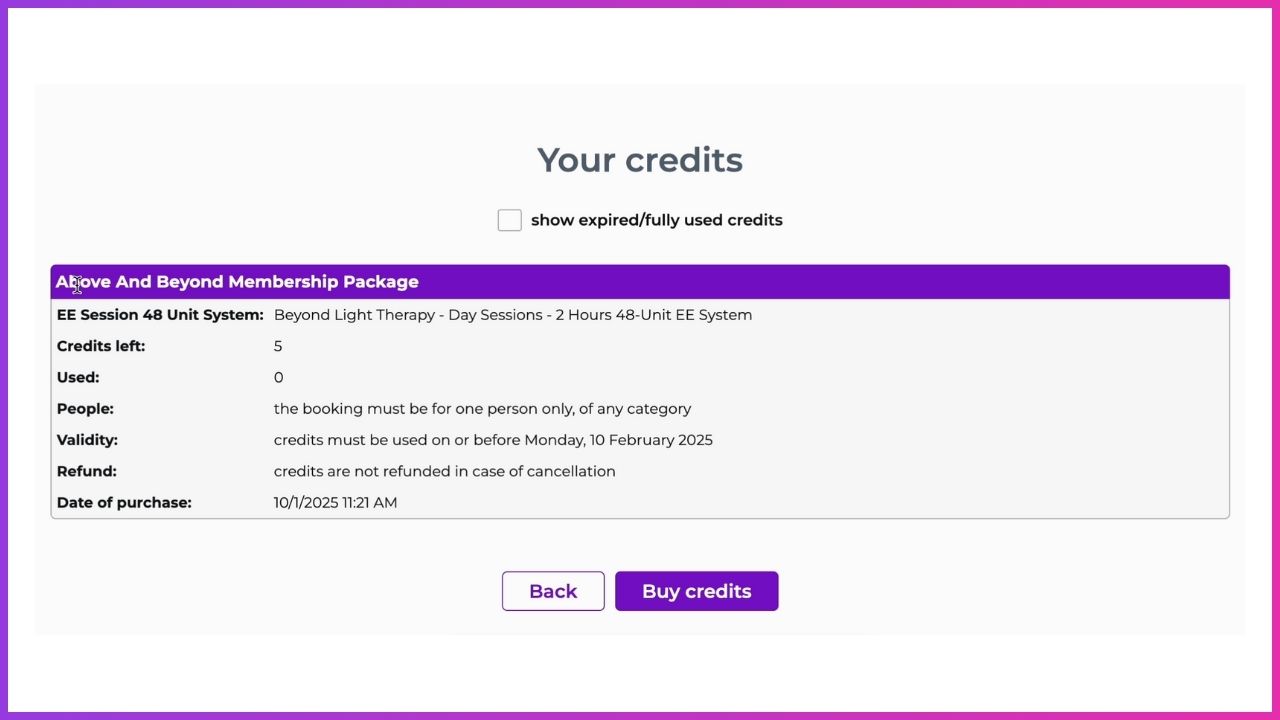Click the 10 February 2025 validity text
Image resolution: width=1280 pixels, height=720 pixels.
(493, 440)
